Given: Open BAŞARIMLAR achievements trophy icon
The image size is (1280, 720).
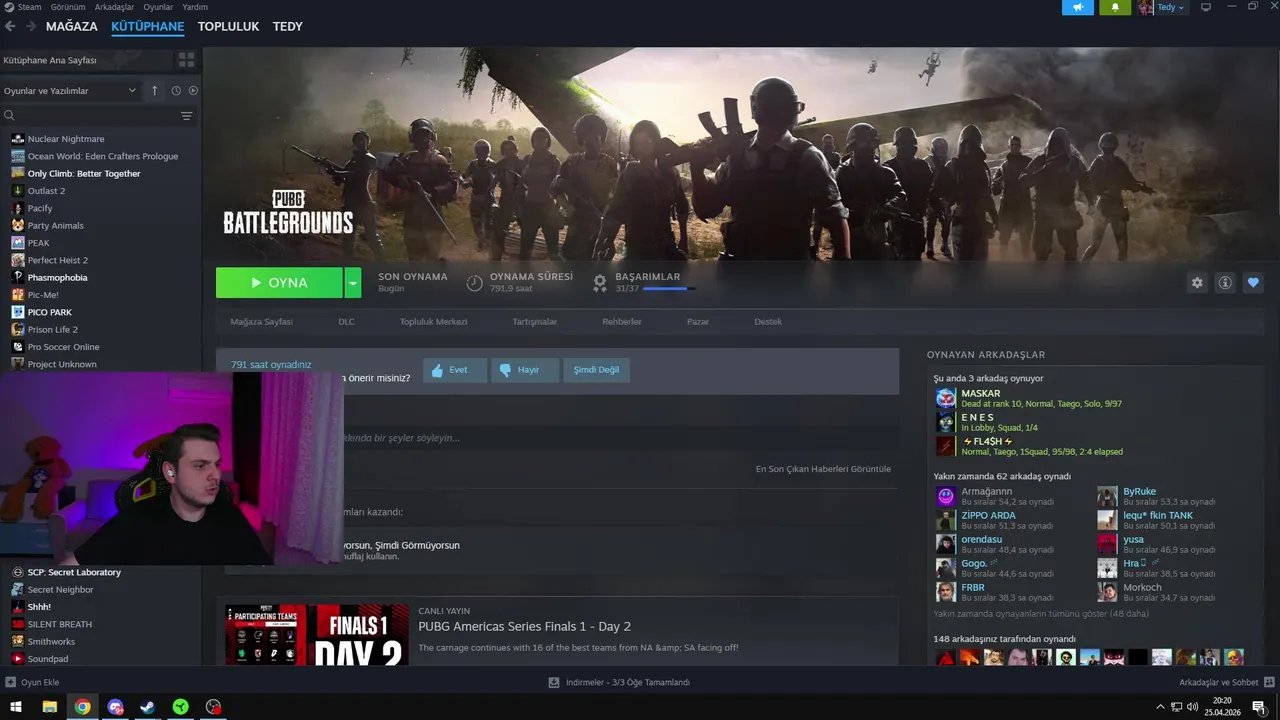Looking at the screenshot, I should 600,283.
